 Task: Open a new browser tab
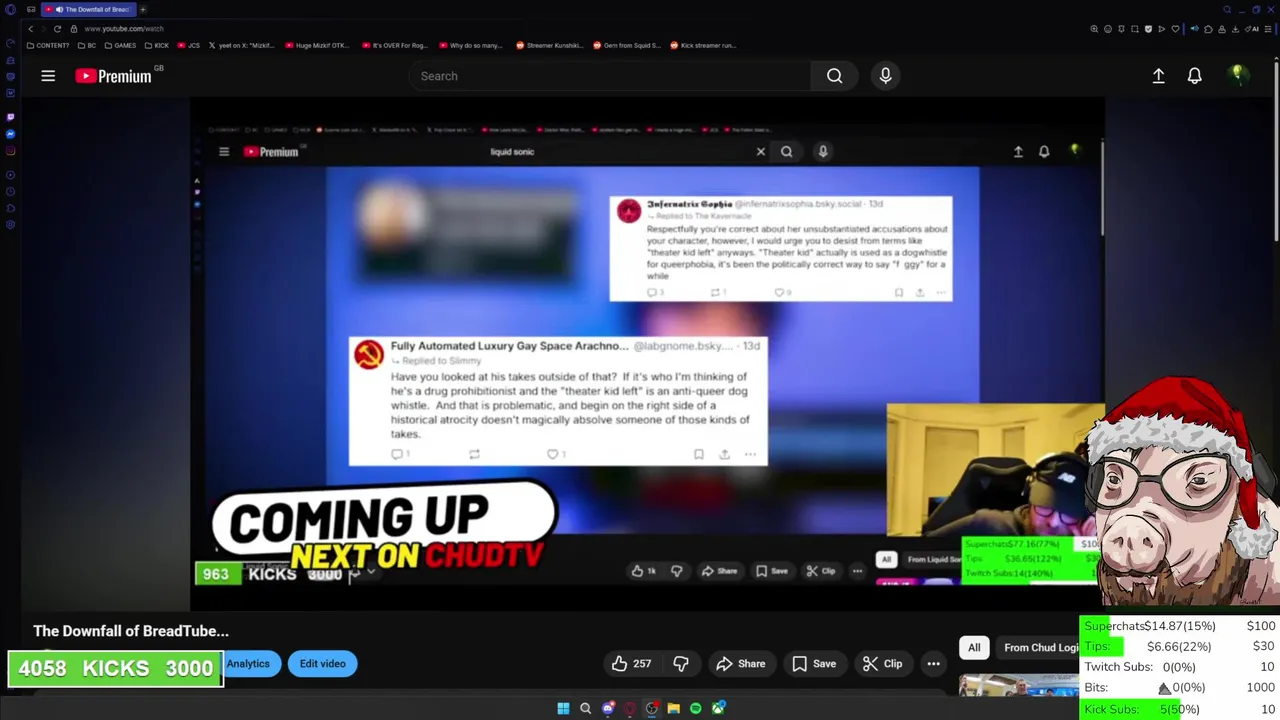[143, 9]
